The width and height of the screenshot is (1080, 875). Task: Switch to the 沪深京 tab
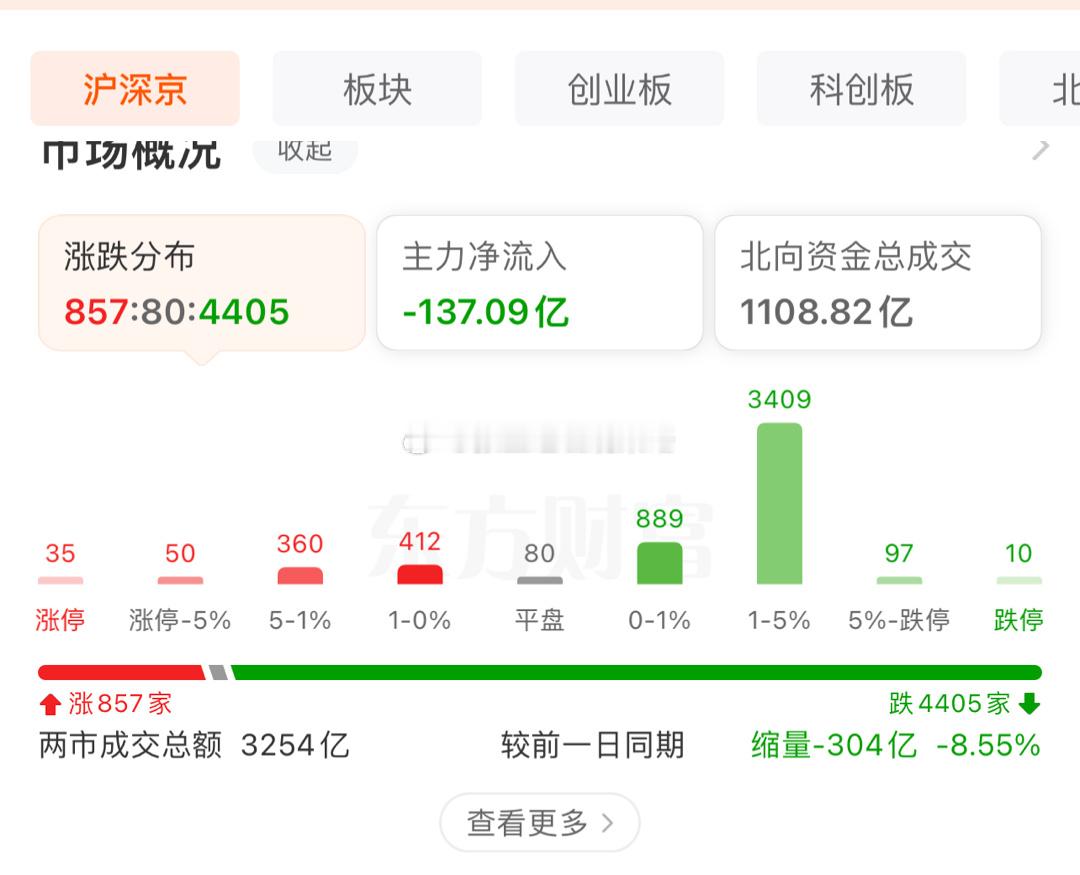point(135,88)
